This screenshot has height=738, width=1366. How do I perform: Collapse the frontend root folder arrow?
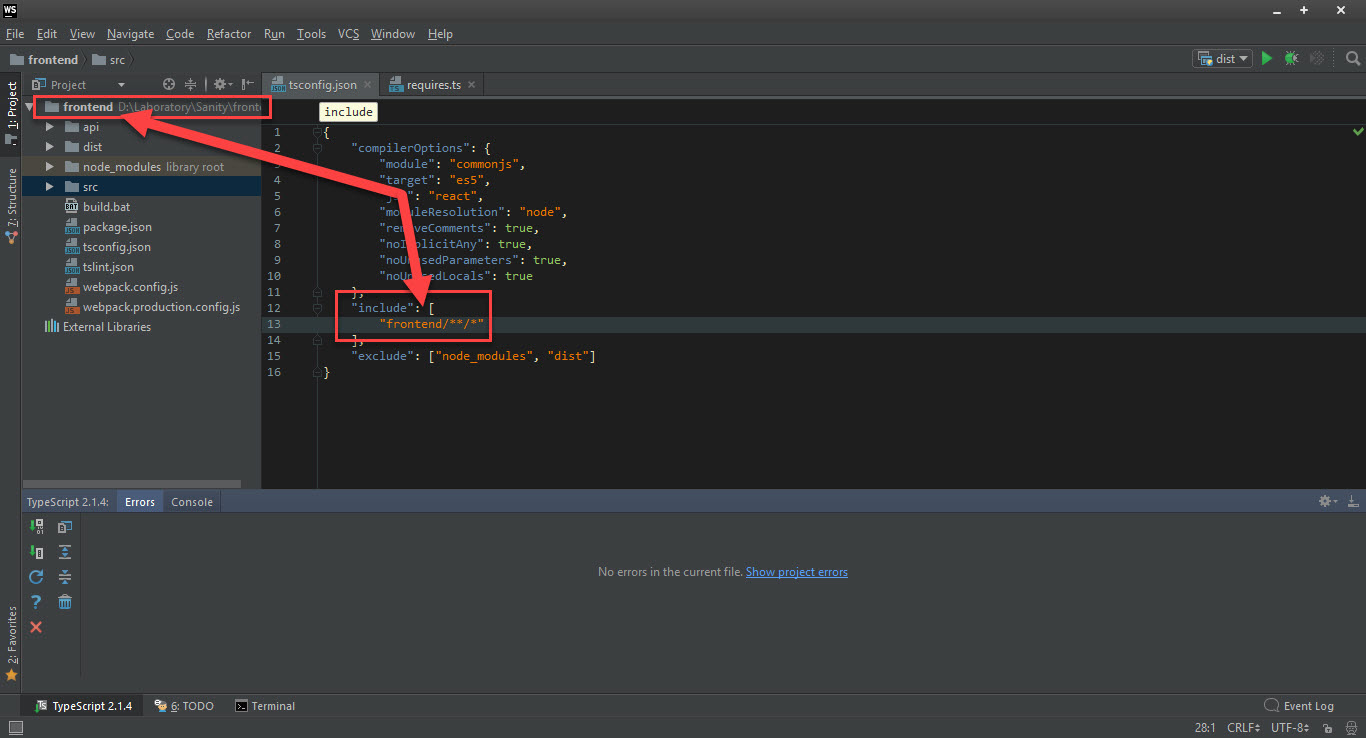pos(31,107)
